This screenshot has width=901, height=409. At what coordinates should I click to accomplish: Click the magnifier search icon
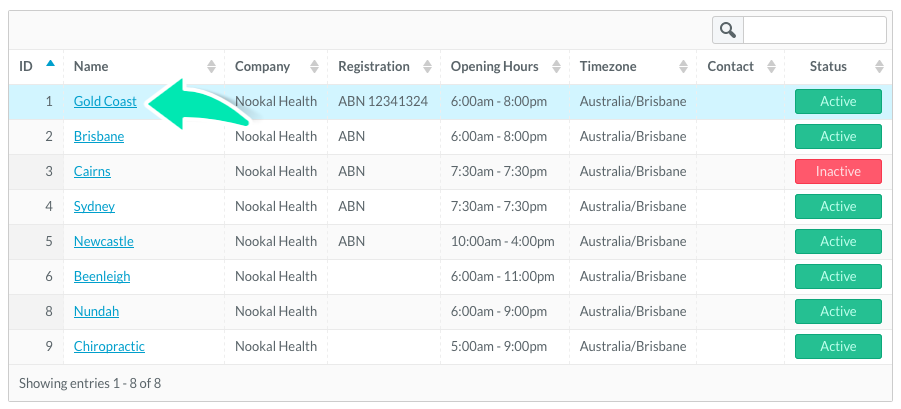pyautogui.click(x=728, y=30)
